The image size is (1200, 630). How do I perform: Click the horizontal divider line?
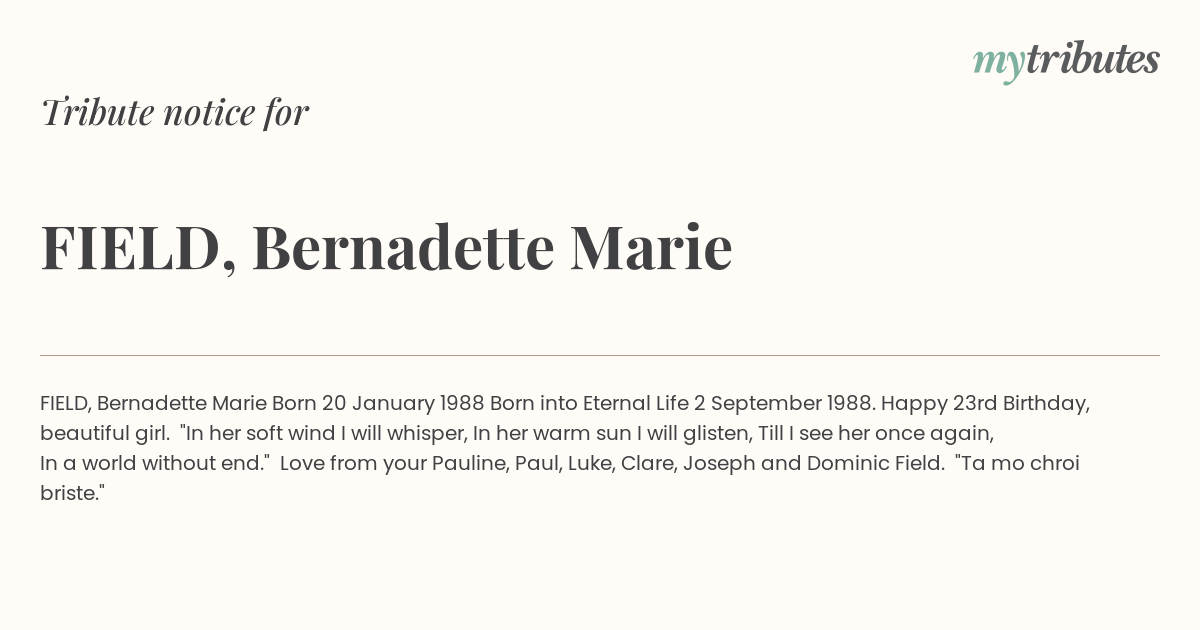pyautogui.click(x=600, y=355)
